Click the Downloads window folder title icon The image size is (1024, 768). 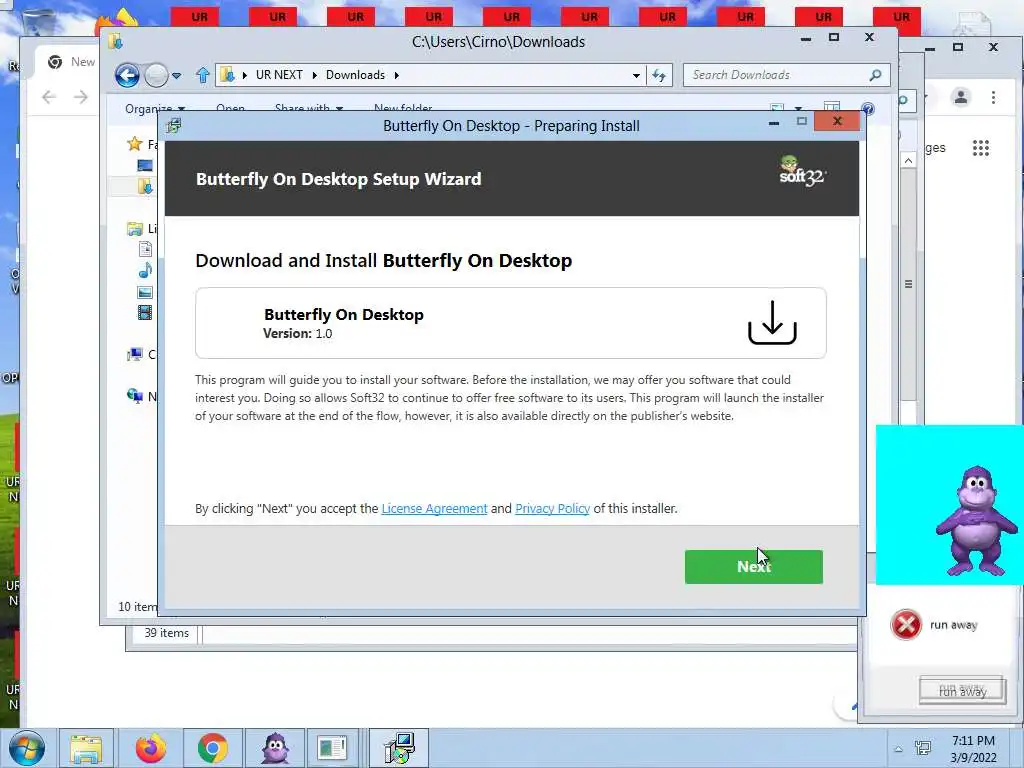(116, 42)
